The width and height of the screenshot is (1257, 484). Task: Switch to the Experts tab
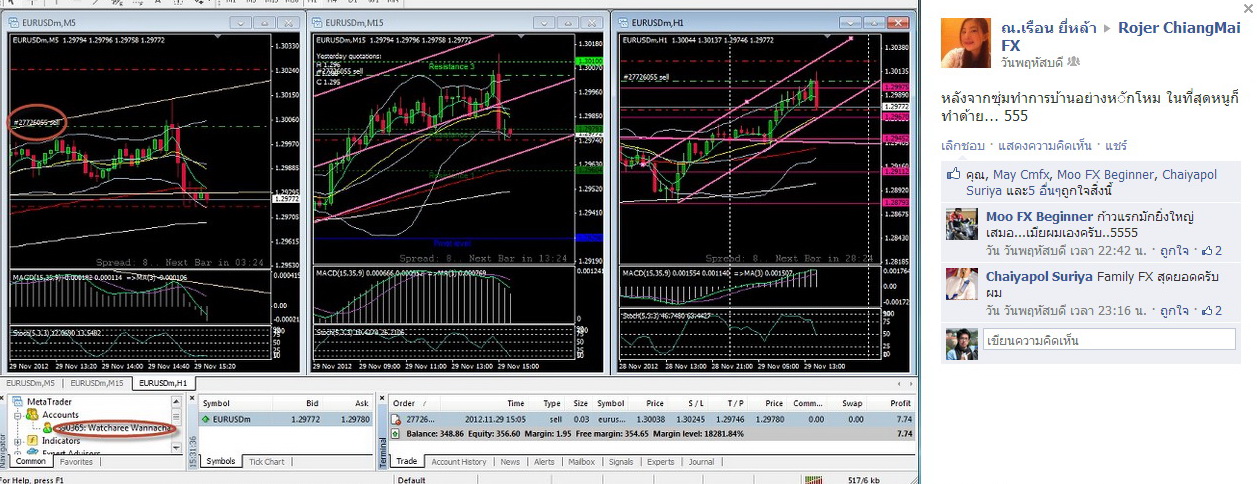point(661,462)
